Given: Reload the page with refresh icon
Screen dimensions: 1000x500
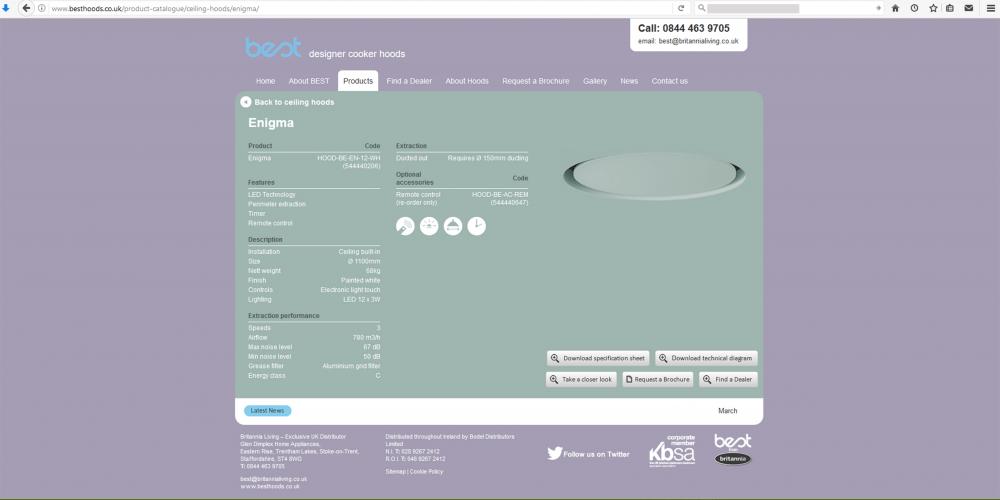Looking at the screenshot, I should pos(681,8).
